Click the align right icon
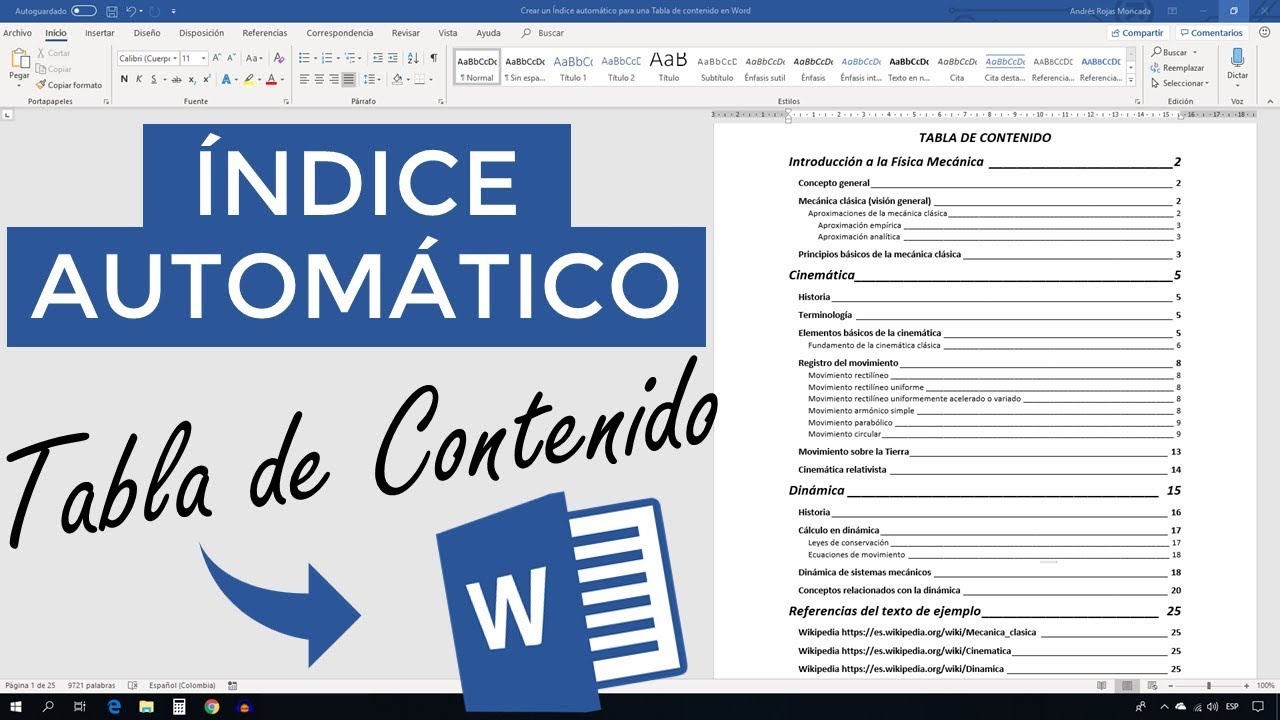Viewport: 1280px width, 720px height. click(334, 79)
